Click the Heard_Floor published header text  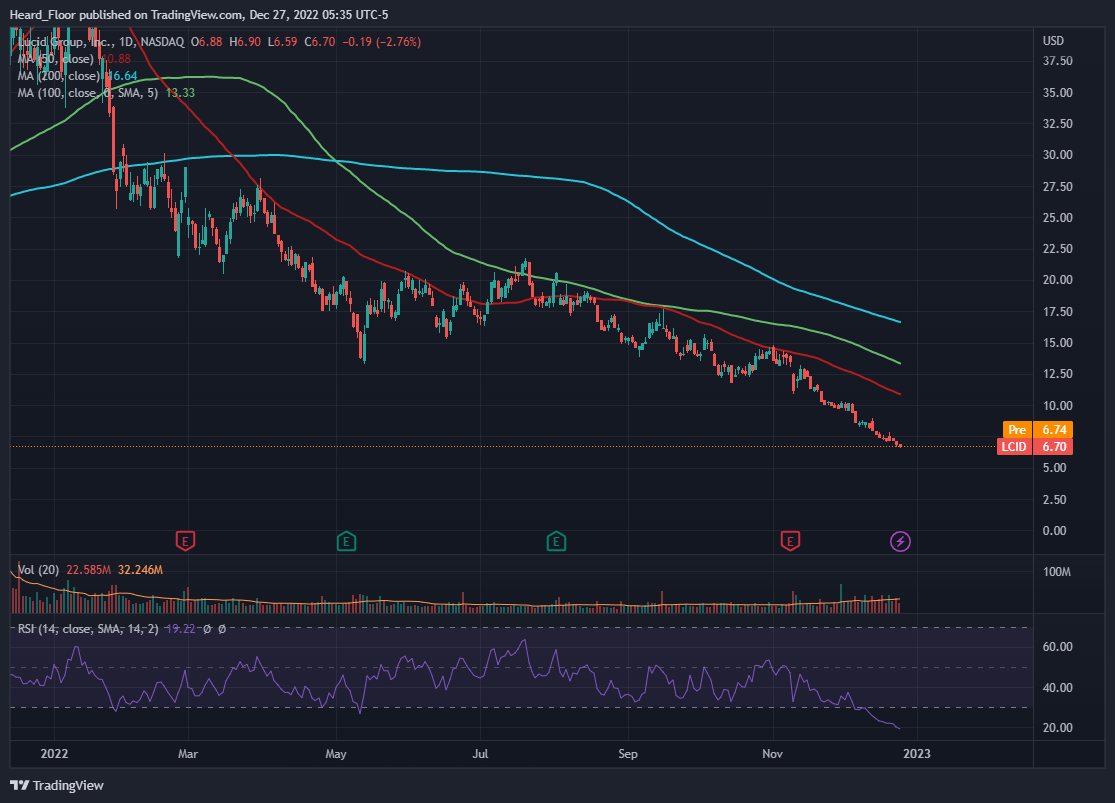click(x=199, y=15)
